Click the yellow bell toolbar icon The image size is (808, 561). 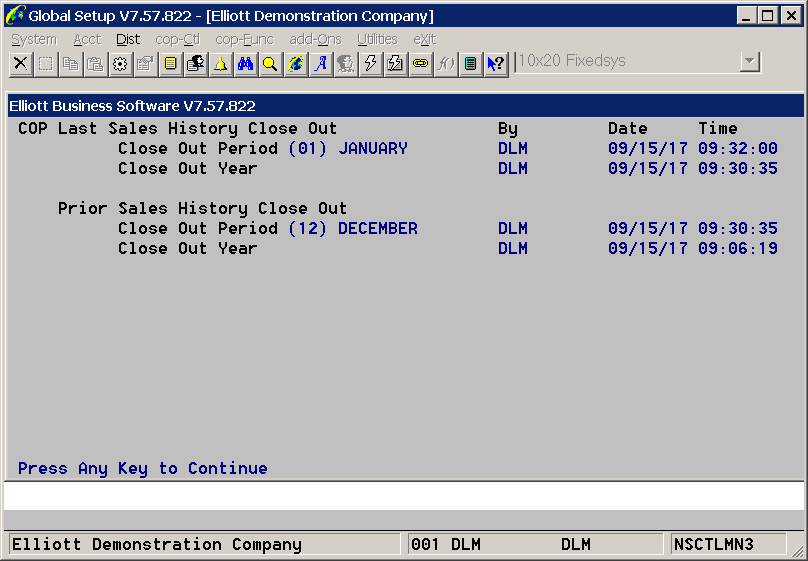coord(221,64)
